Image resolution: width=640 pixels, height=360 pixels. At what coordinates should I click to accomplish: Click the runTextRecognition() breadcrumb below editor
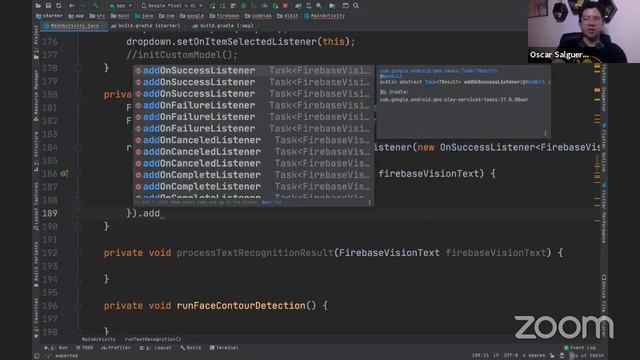153,339
